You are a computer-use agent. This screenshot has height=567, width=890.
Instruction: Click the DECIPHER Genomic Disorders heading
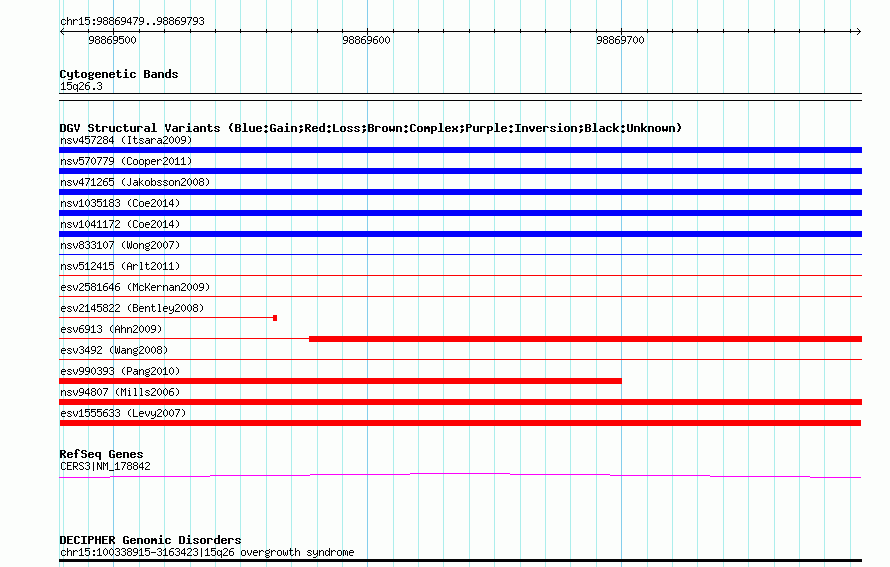[150, 540]
